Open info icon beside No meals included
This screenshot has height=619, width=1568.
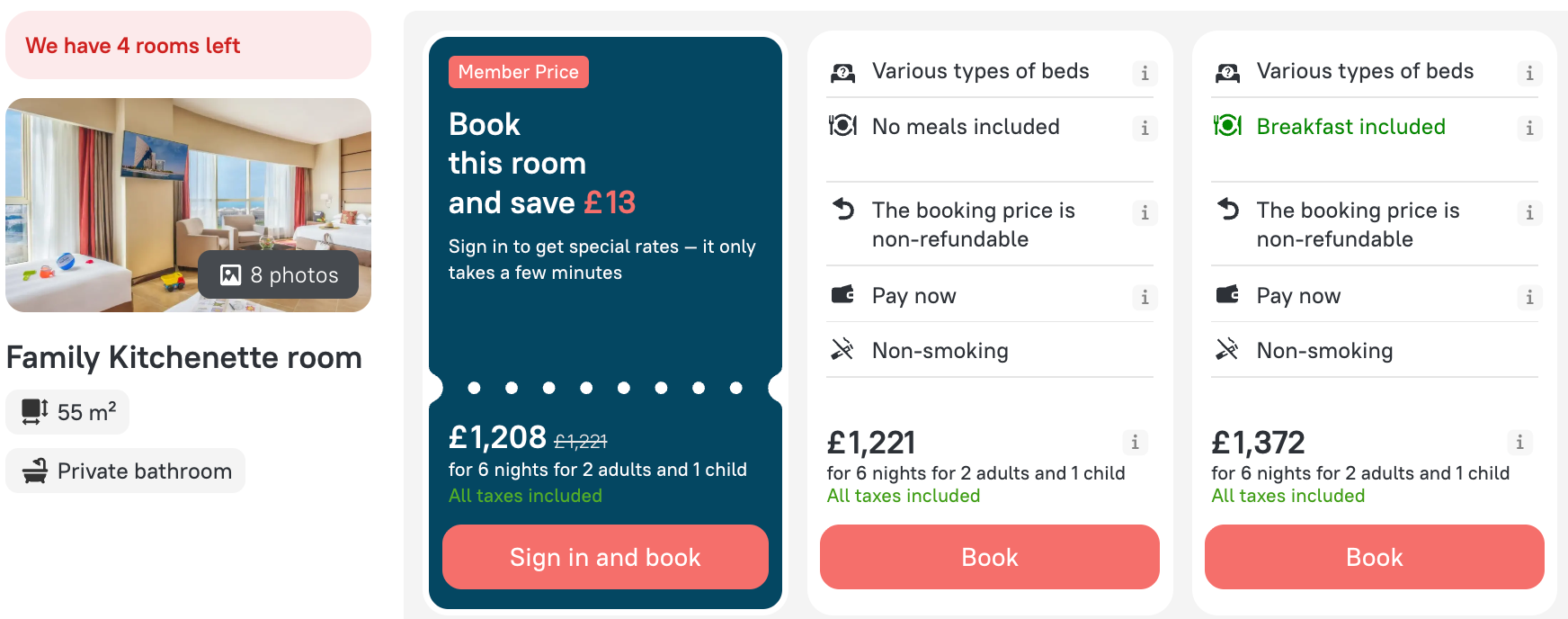tap(1145, 128)
